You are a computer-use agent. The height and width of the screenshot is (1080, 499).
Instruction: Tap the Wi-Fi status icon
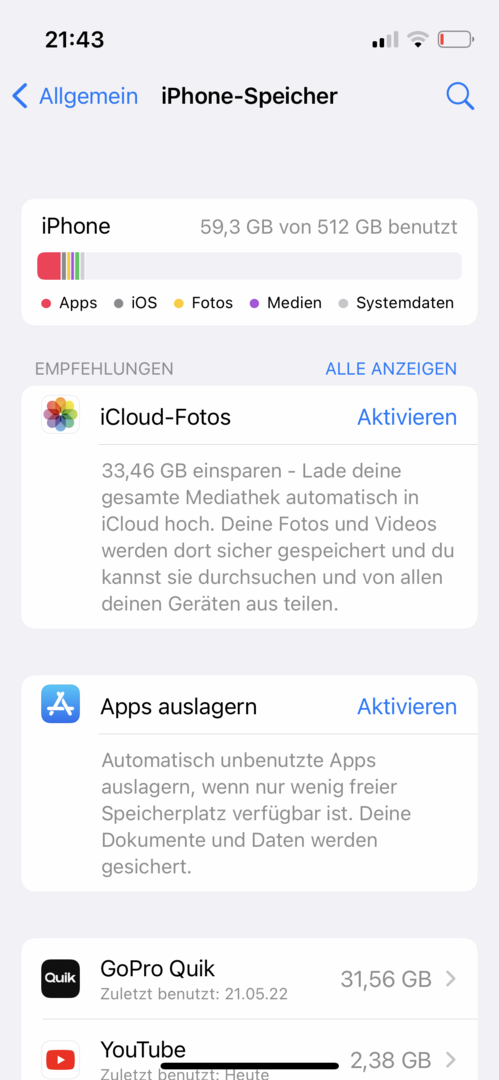coord(417,39)
